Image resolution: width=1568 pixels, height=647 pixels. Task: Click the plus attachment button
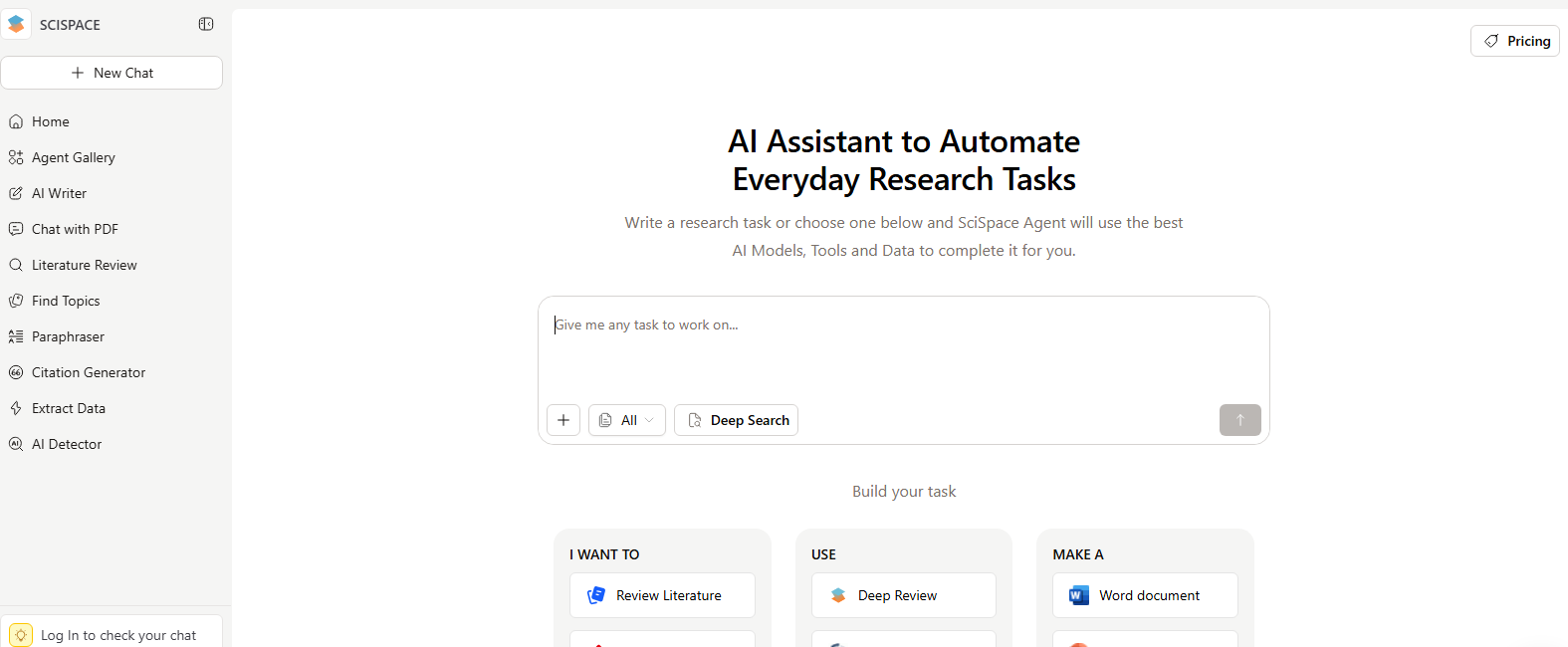[563, 420]
